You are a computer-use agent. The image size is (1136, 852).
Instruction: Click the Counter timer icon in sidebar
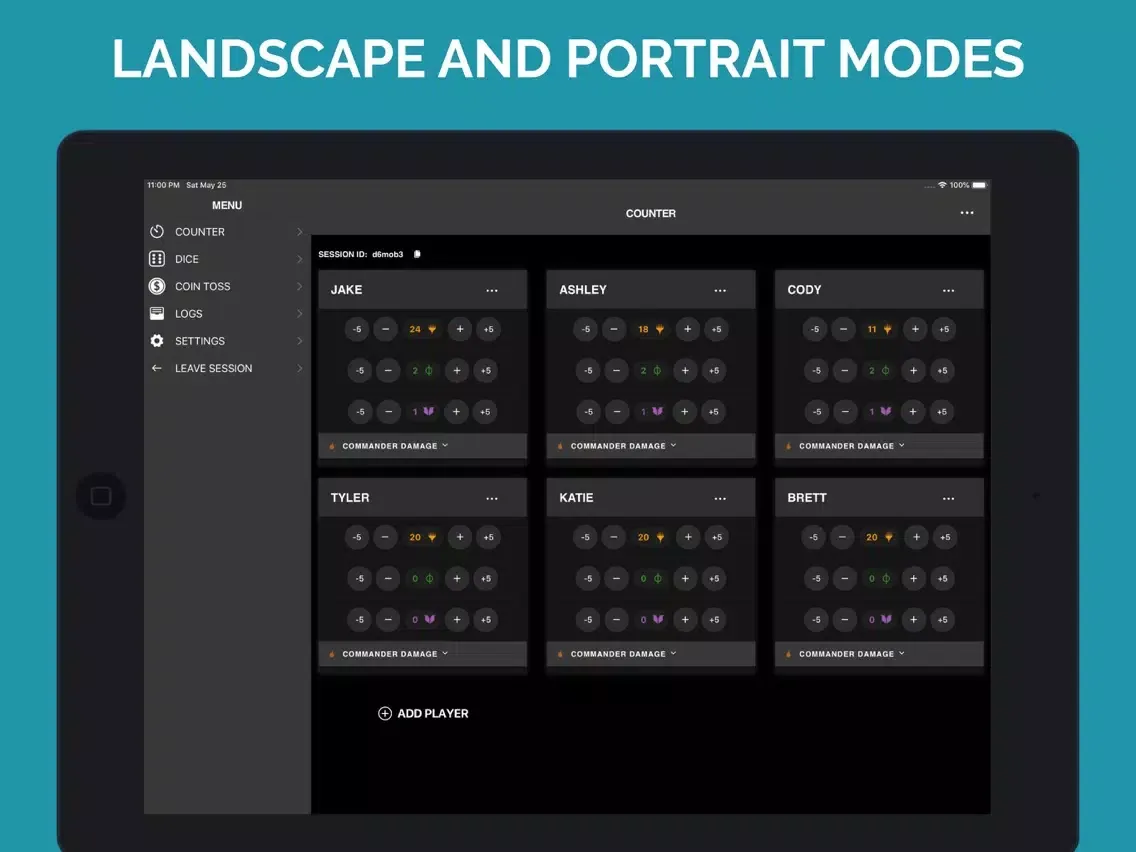point(157,232)
